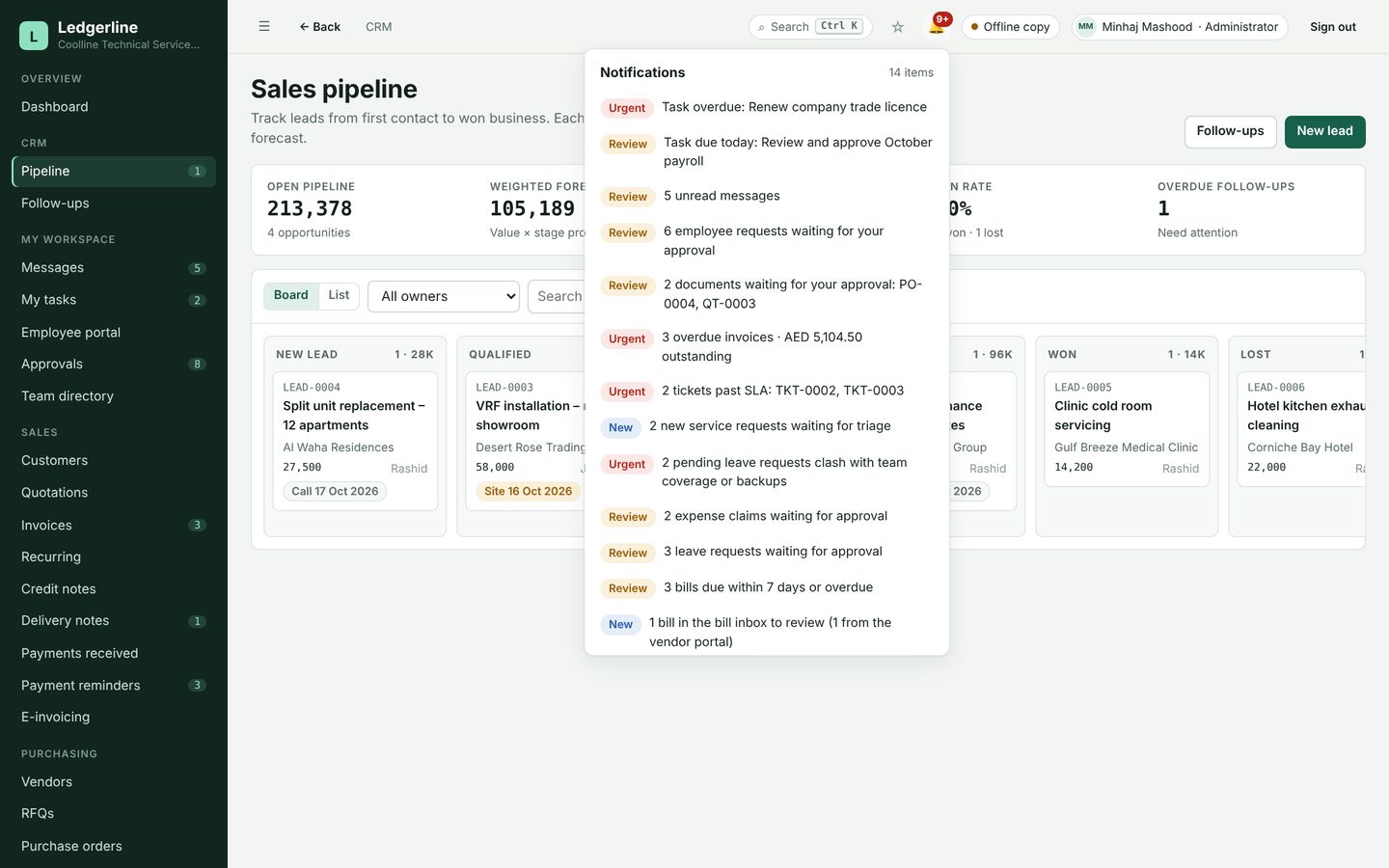Open the tickets past SLA notification

767,391
